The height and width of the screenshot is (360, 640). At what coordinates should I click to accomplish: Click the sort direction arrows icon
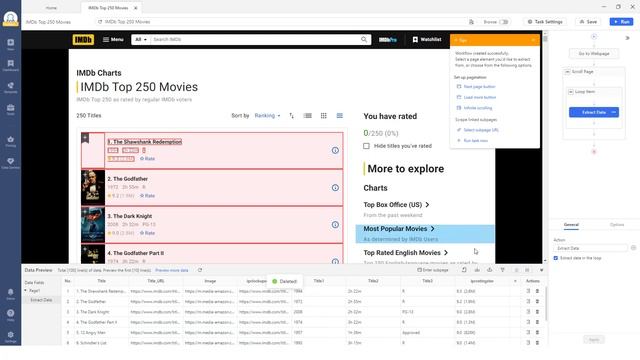coord(291,116)
